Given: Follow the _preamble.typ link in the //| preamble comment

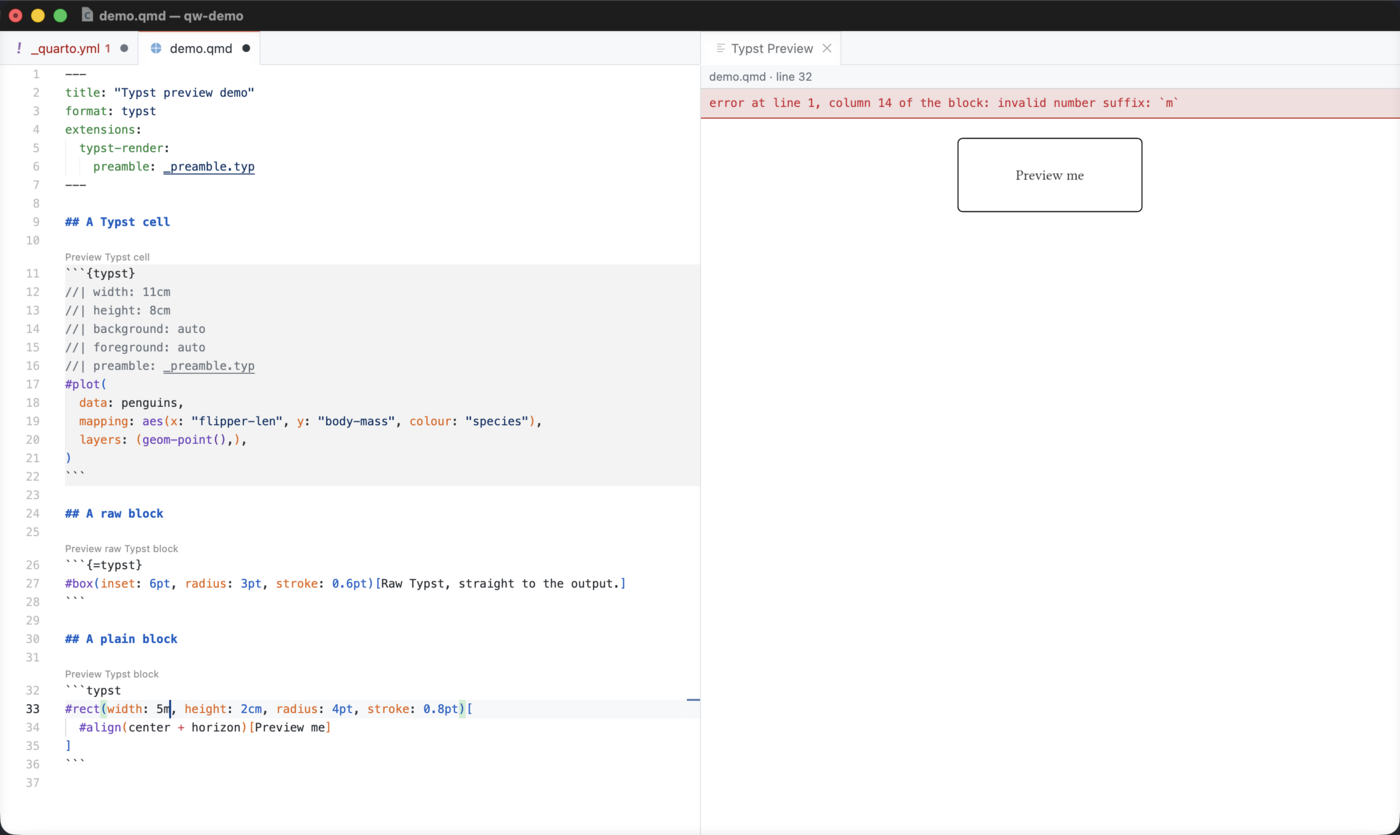Looking at the screenshot, I should (209, 366).
